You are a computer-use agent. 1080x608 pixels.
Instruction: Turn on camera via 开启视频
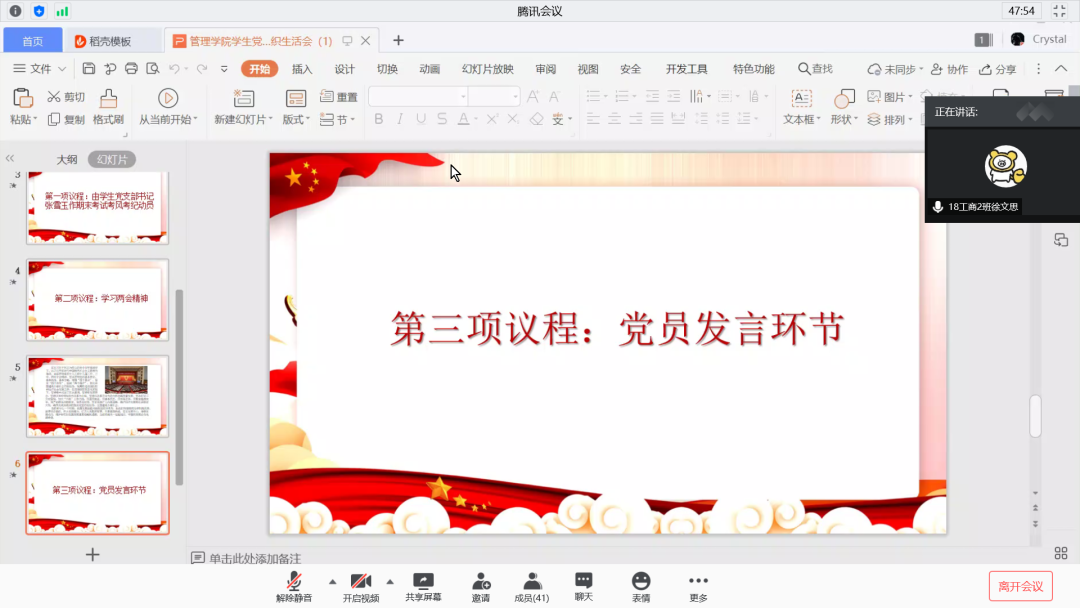tap(361, 581)
